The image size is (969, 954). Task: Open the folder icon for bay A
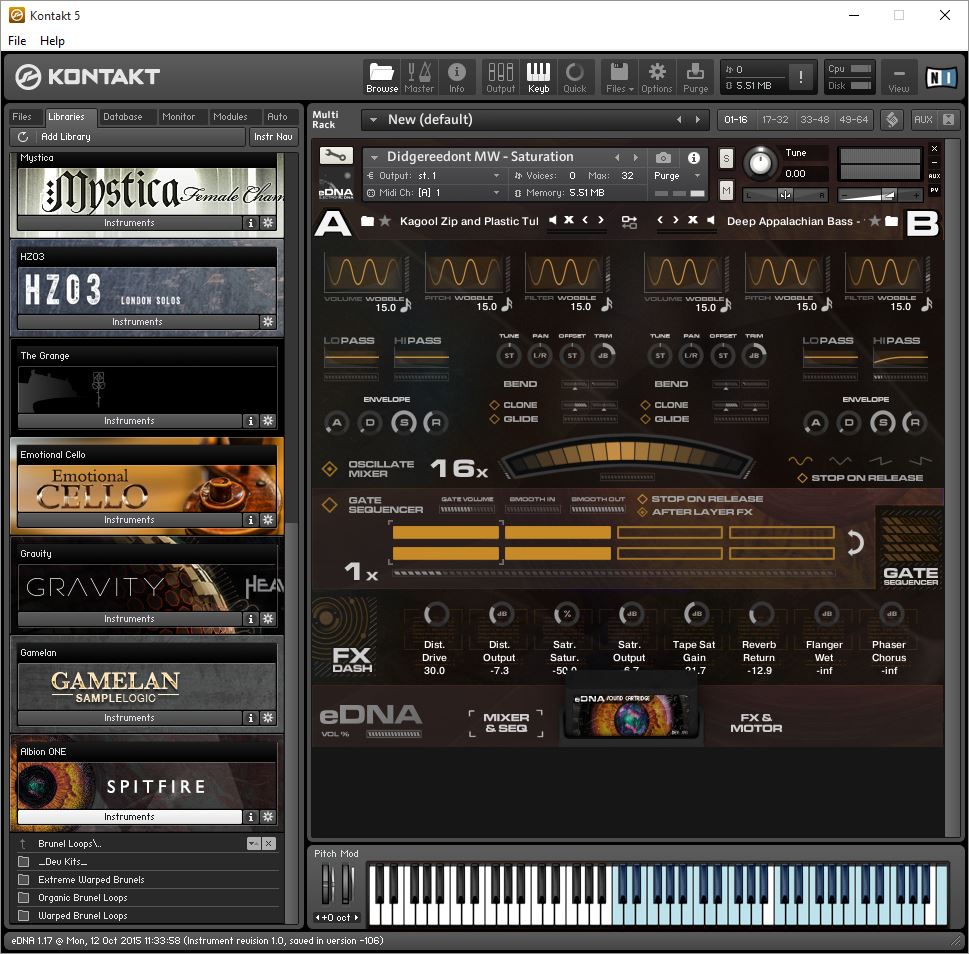pos(368,221)
